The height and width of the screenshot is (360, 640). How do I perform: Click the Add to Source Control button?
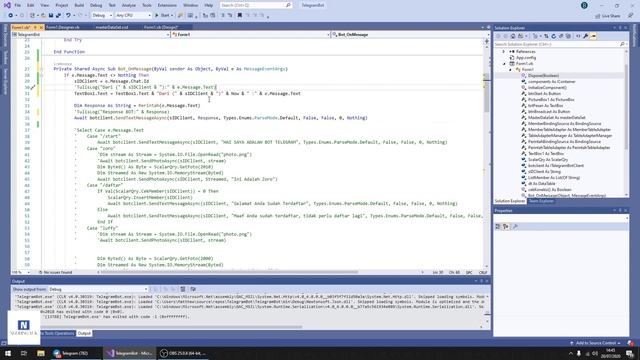point(596,343)
